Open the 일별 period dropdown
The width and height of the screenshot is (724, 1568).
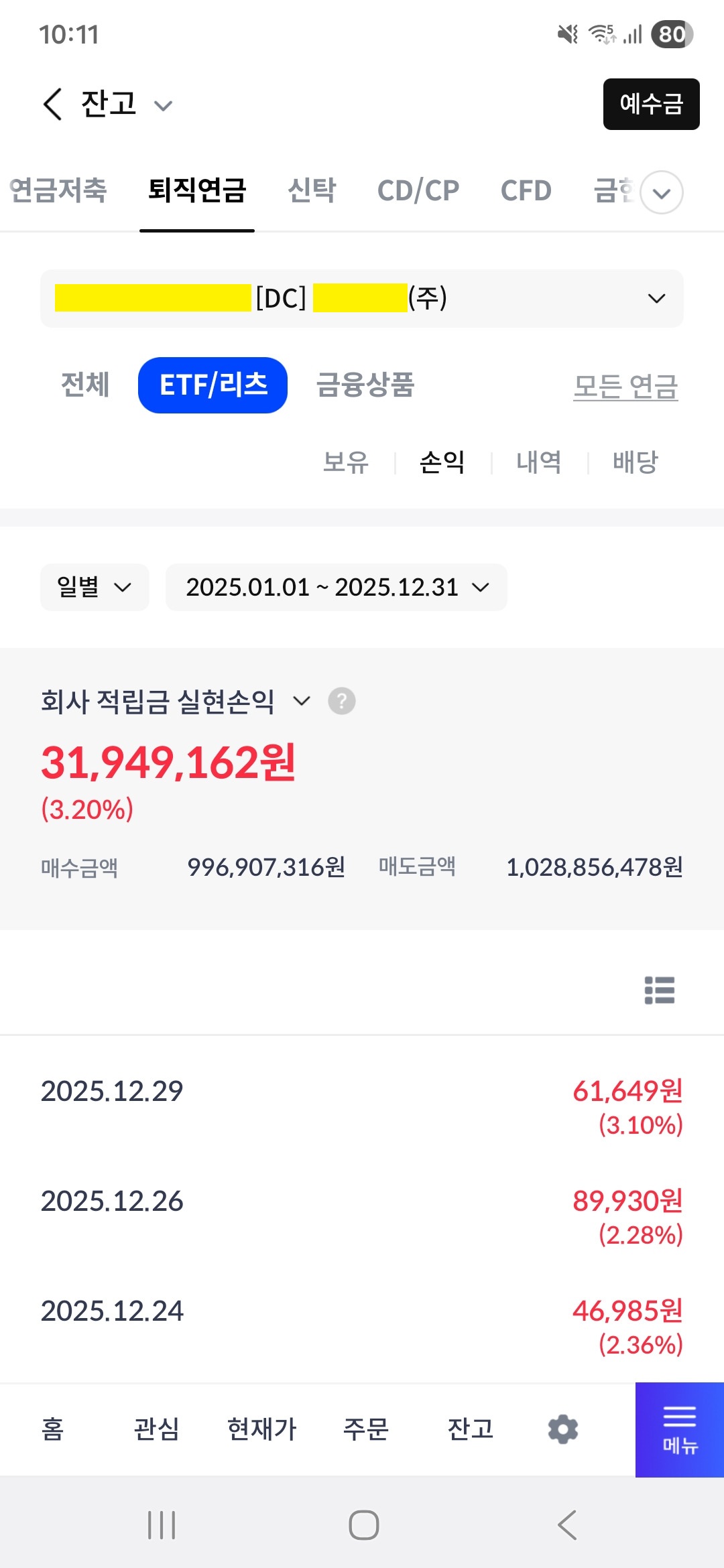[95, 587]
